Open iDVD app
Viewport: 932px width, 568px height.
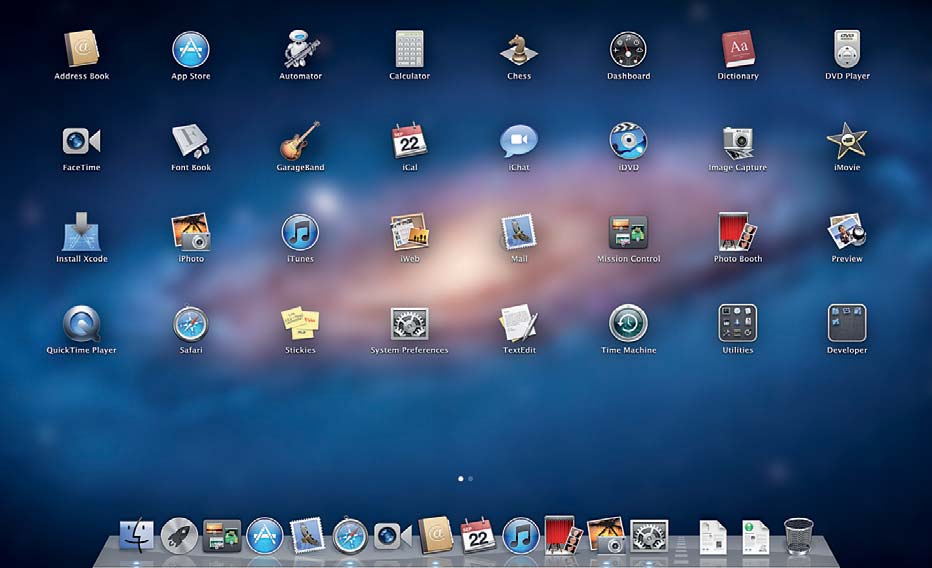point(628,141)
